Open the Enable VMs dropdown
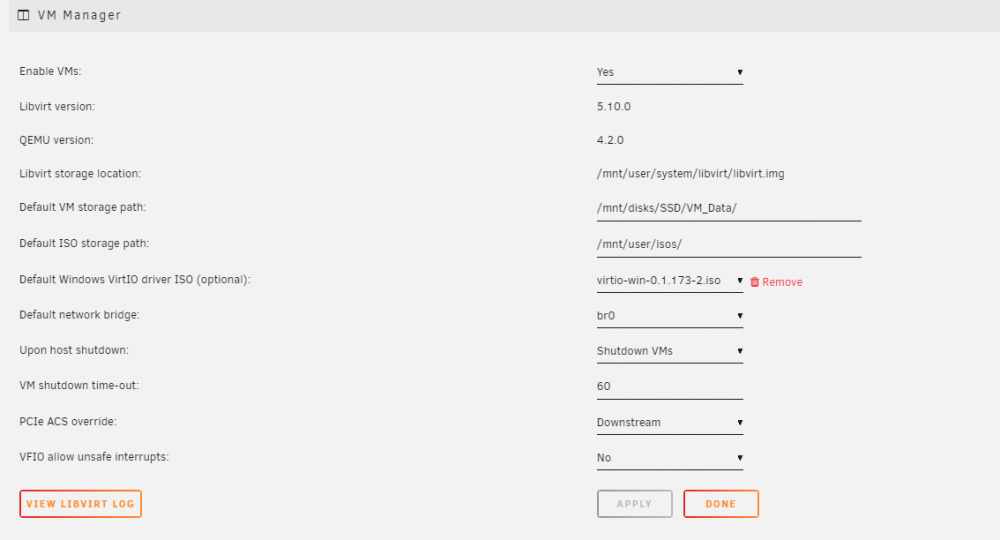Image resolution: width=1000 pixels, height=540 pixels. pyautogui.click(x=670, y=72)
